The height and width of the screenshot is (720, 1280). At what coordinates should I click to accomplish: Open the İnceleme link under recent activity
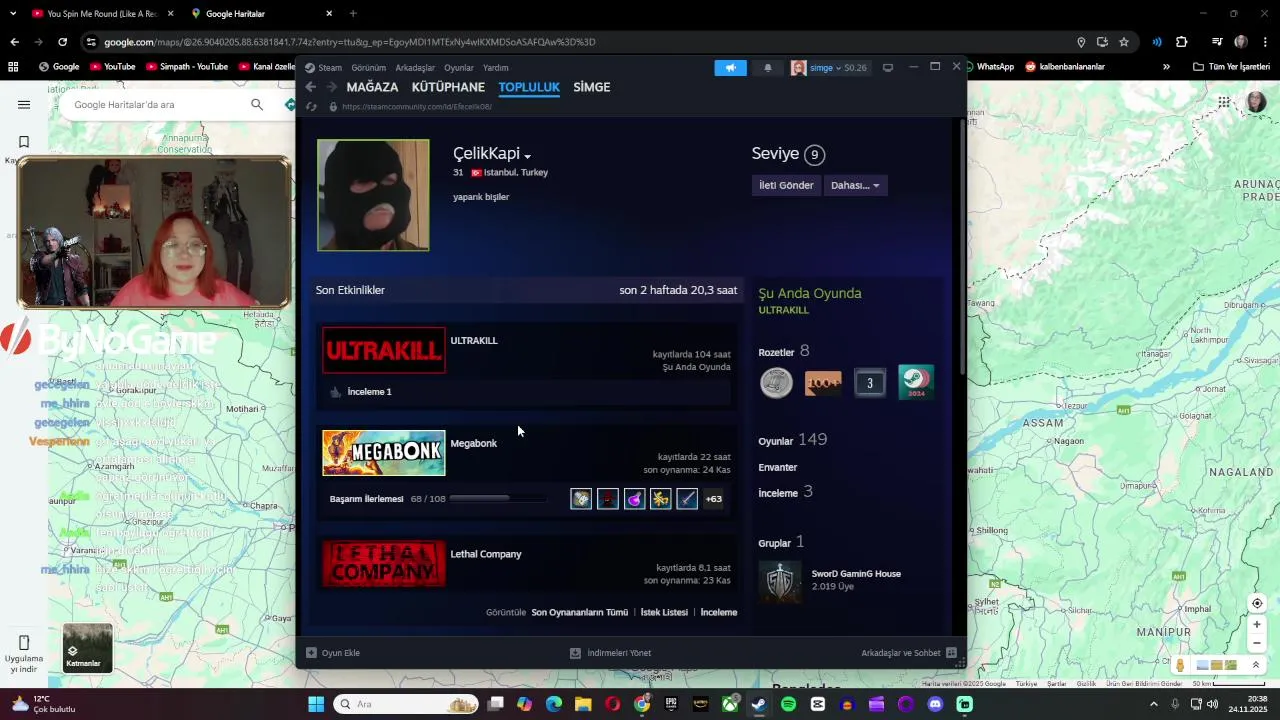tap(718, 612)
